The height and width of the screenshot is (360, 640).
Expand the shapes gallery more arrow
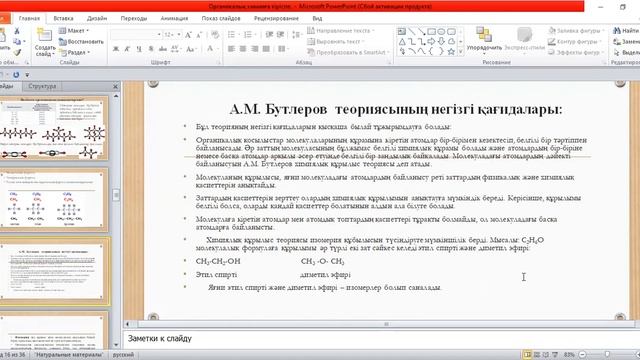coord(461,52)
